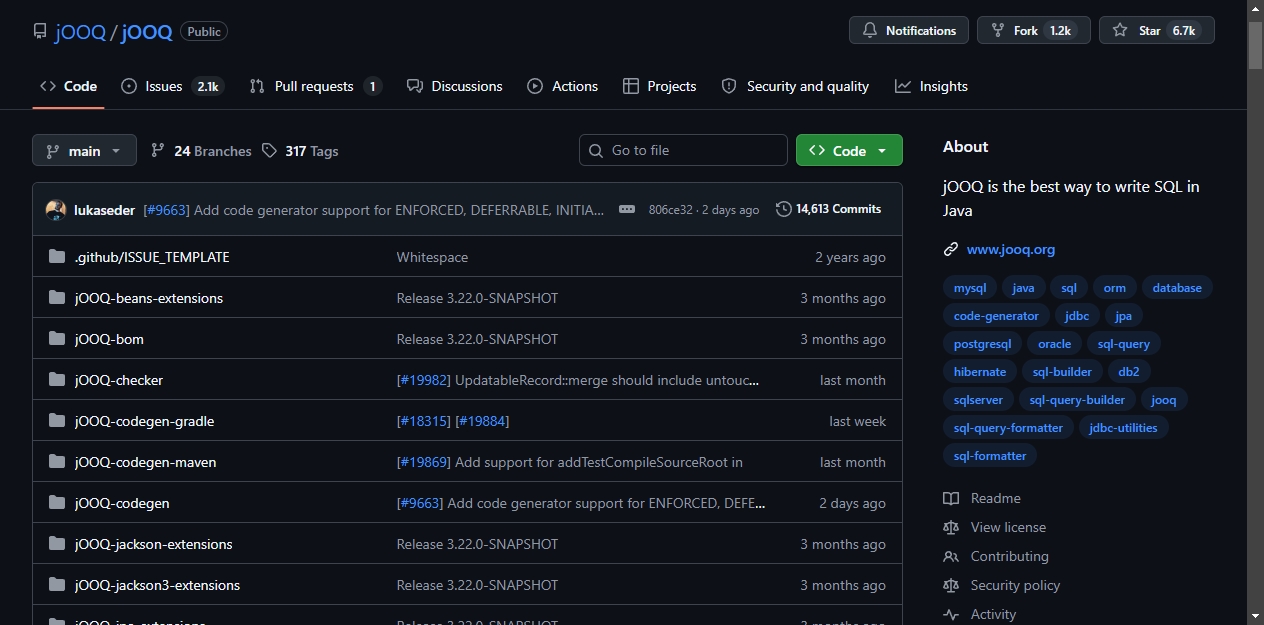1264x625 pixels.
Task: Open commit hash 806ce32 link
Action: (x=670, y=210)
